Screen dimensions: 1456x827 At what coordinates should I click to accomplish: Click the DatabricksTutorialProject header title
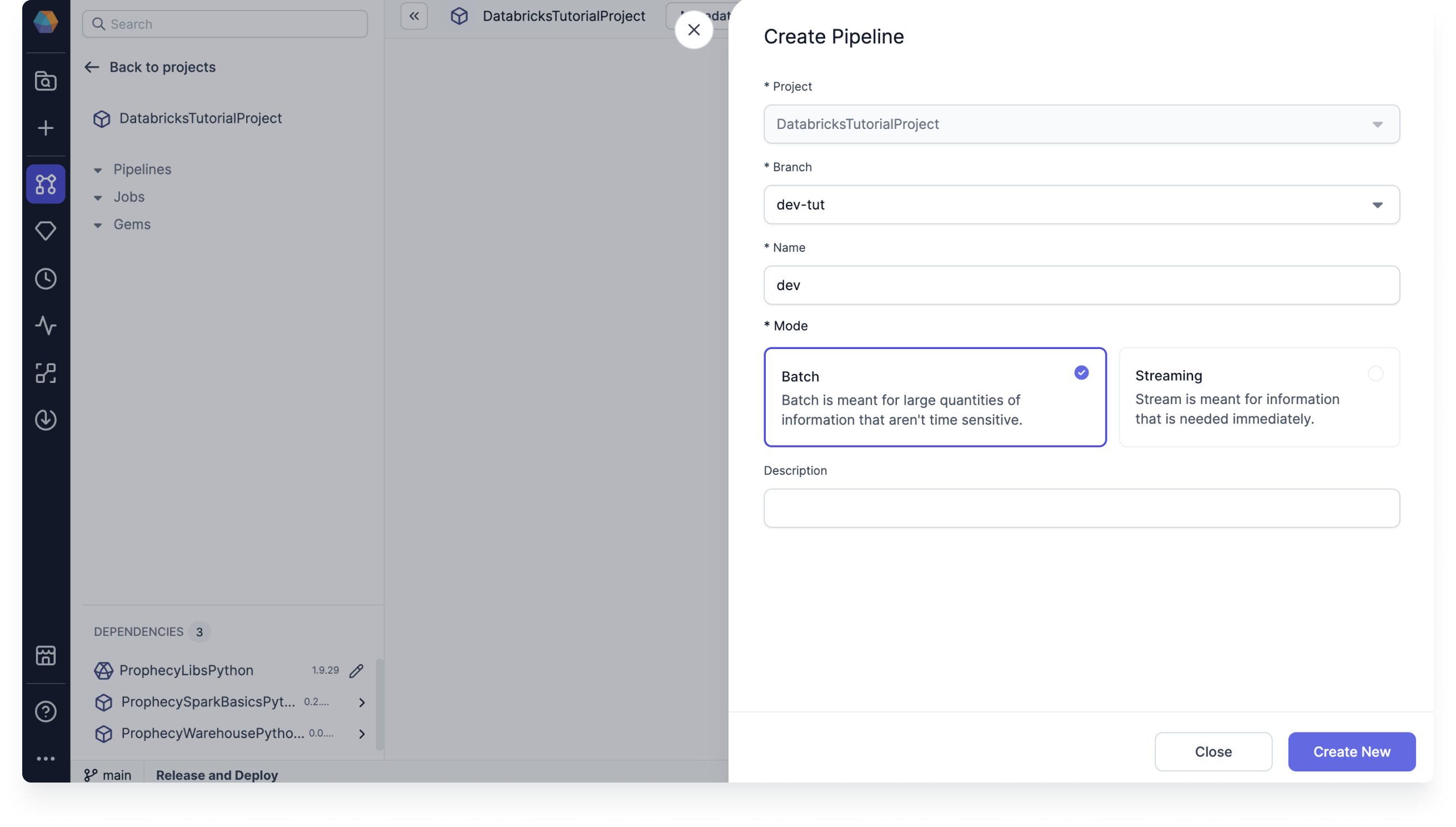point(564,16)
